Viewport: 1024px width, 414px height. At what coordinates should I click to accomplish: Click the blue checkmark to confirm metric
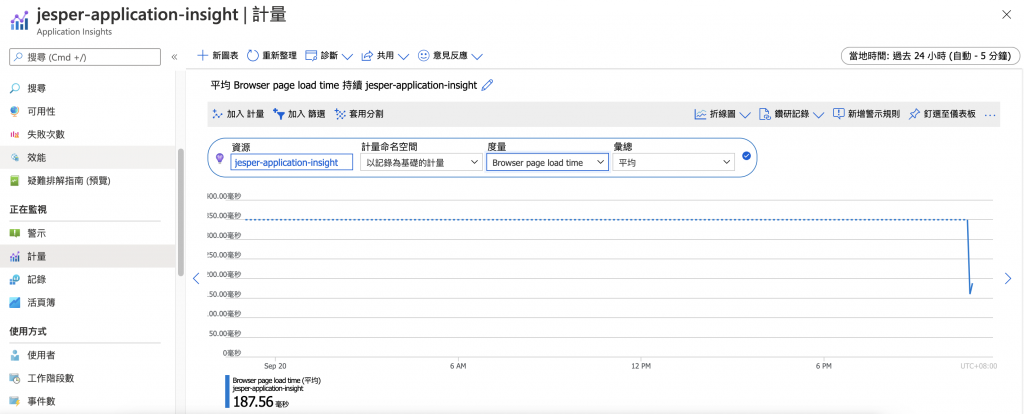(746, 156)
